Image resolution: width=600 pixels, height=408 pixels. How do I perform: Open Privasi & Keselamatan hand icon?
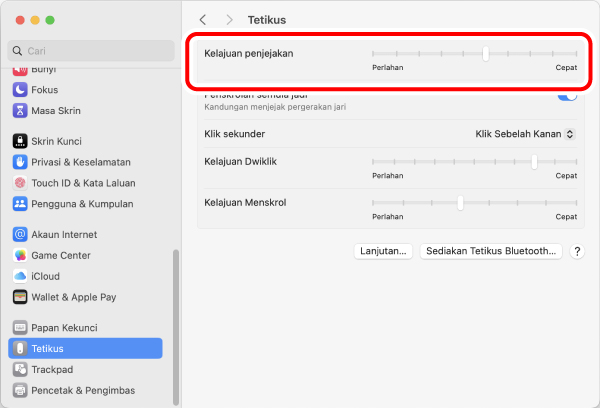[20, 162]
